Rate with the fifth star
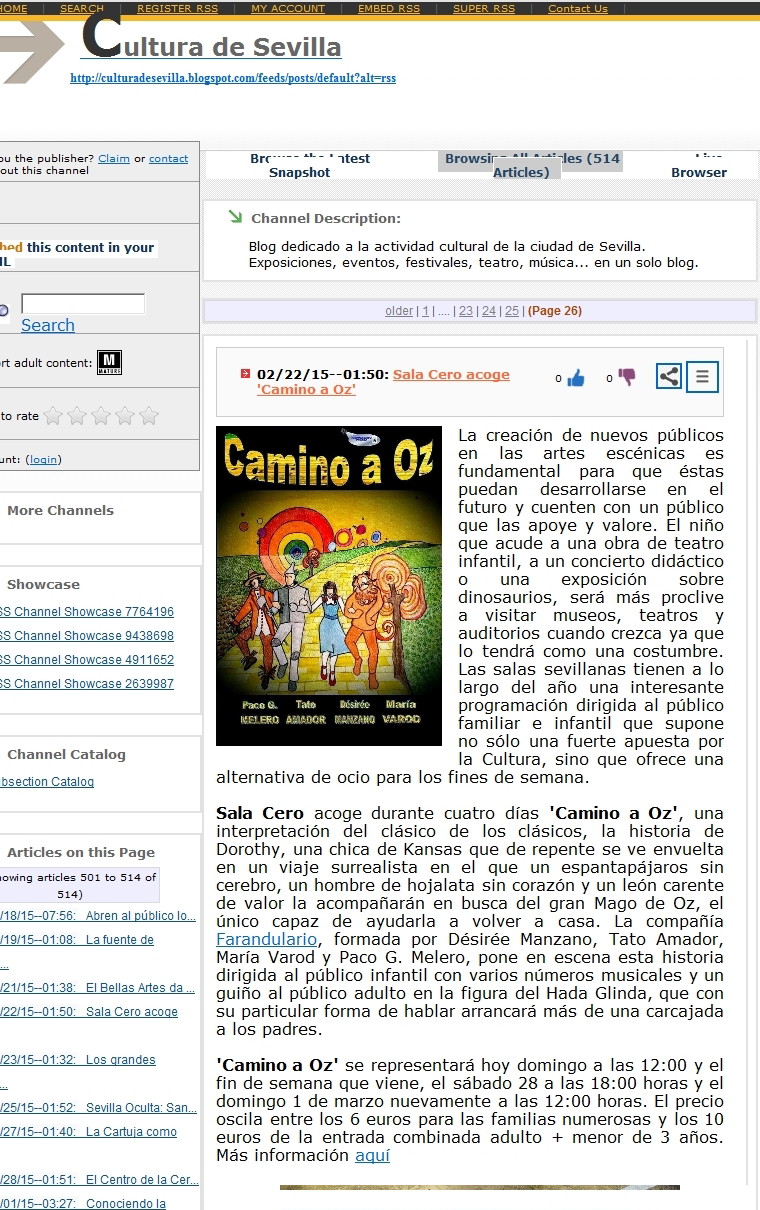This screenshot has height=1210, width=760. pyautogui.click(x=149, y=416)
